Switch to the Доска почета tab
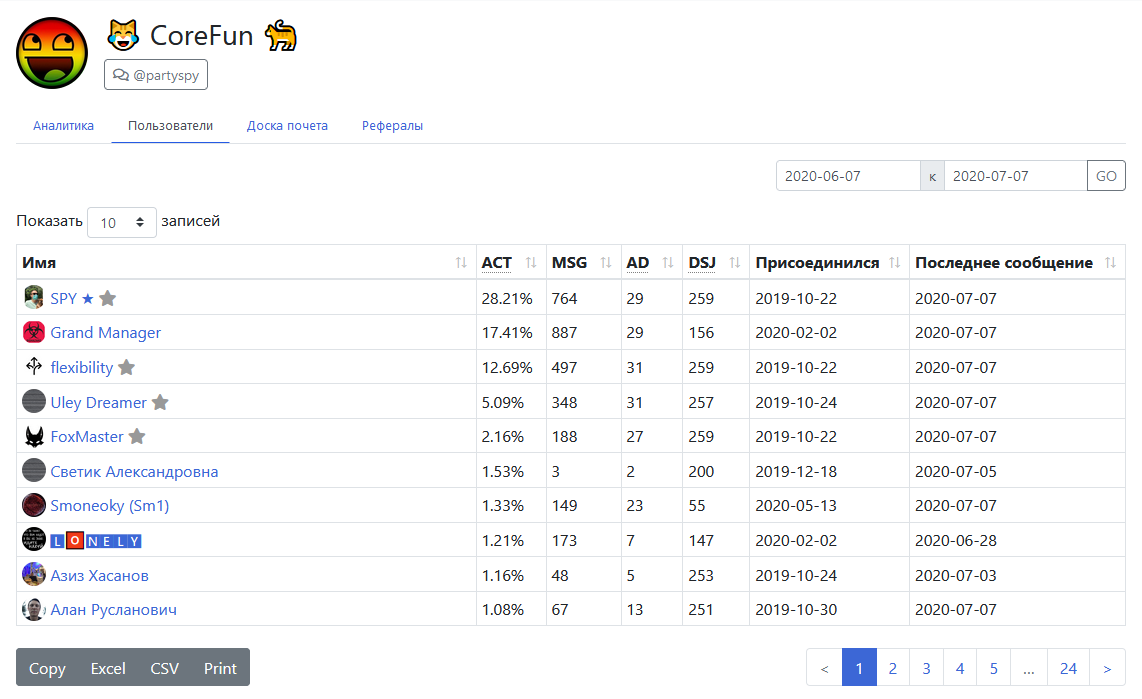 pos(287,125)
